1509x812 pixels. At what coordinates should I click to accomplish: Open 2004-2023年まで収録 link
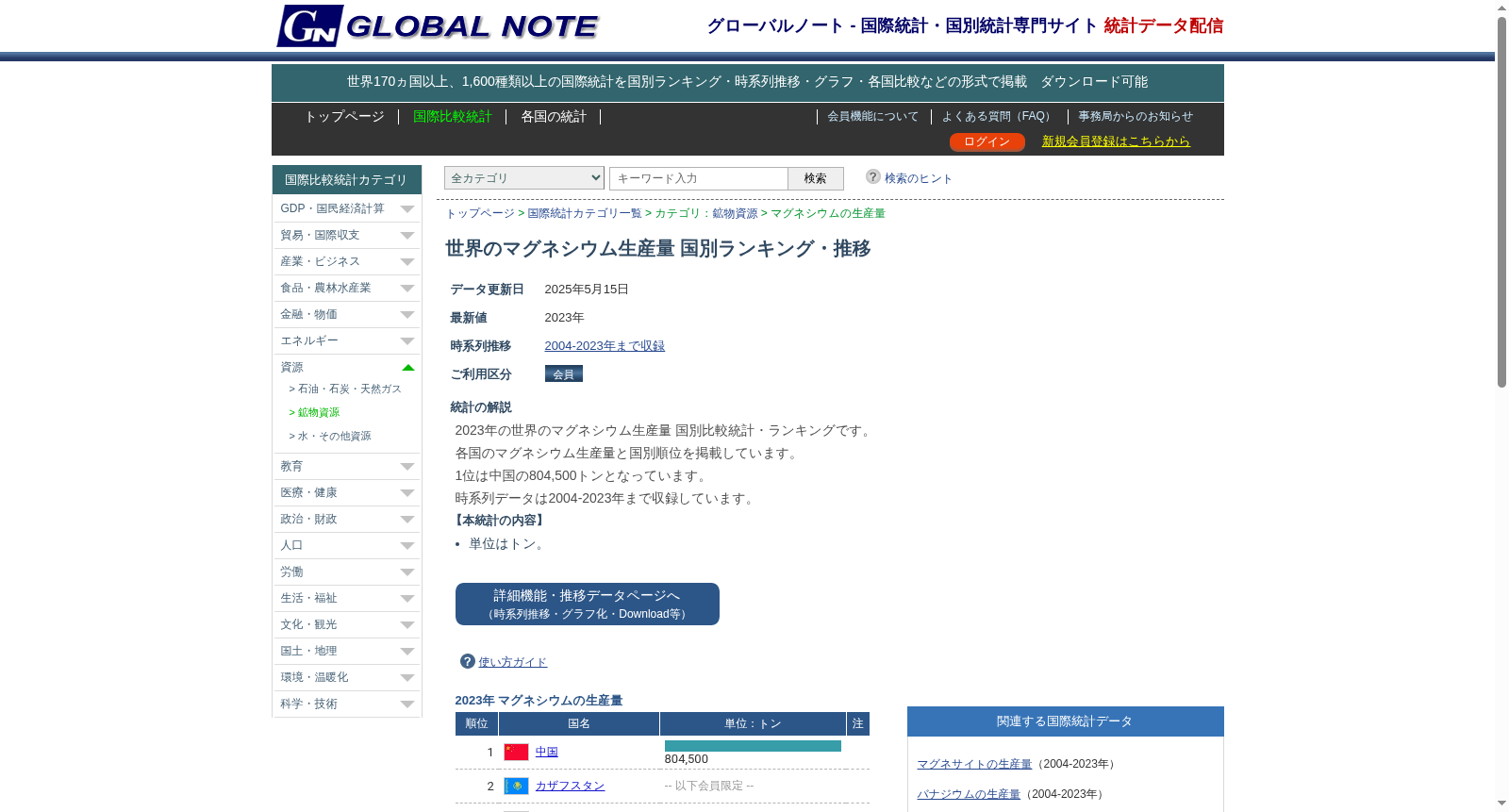(605, 345)
